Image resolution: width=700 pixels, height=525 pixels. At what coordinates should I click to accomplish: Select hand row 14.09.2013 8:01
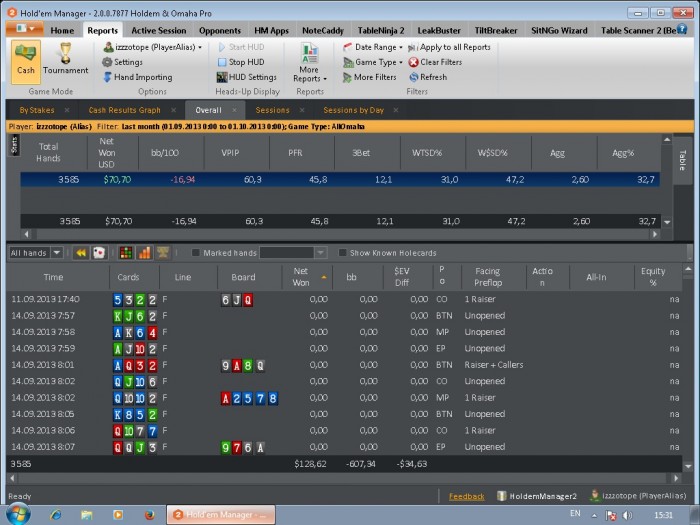click(344, 365)
